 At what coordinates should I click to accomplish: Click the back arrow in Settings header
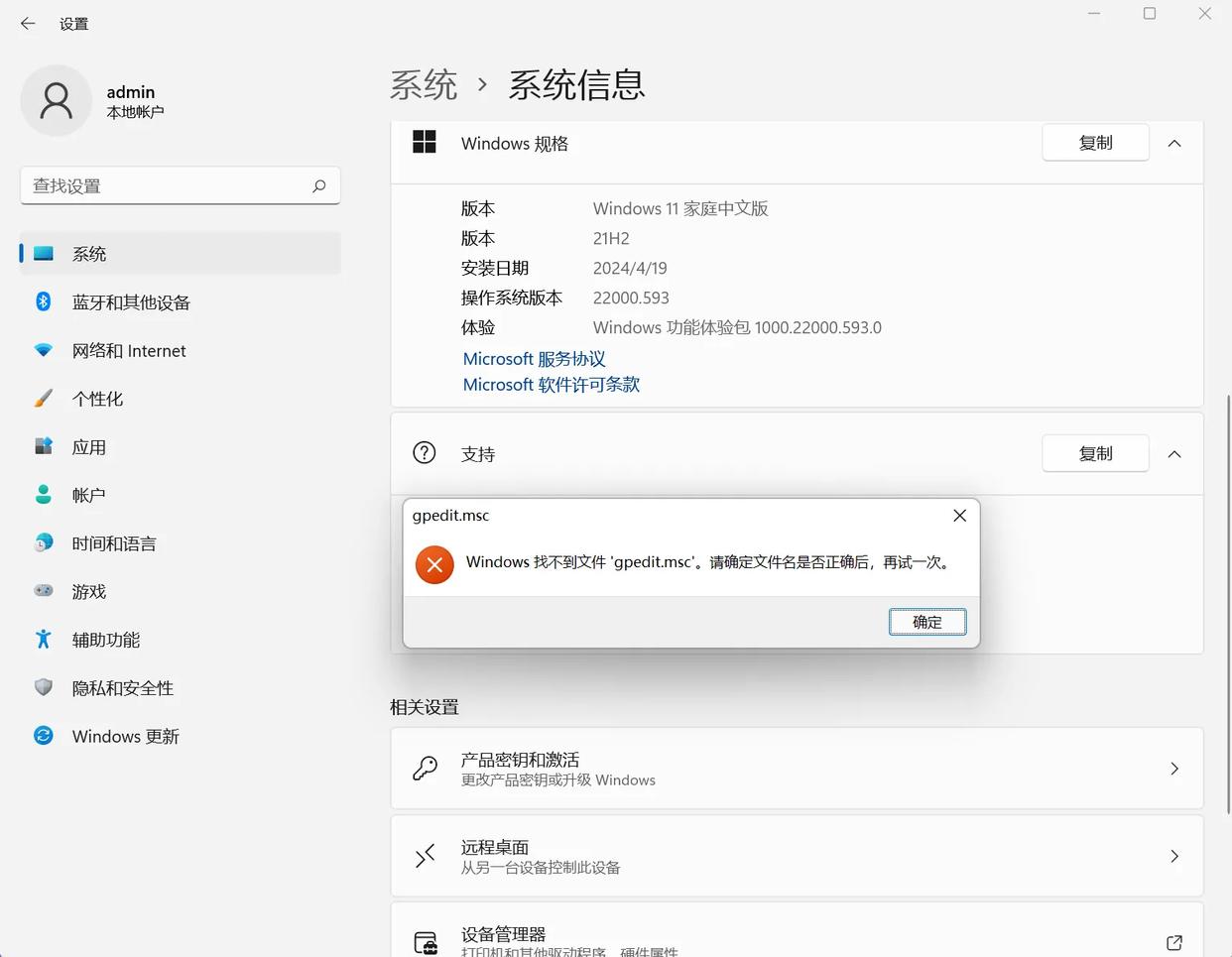pyautogui.click(x=28, y=24)
